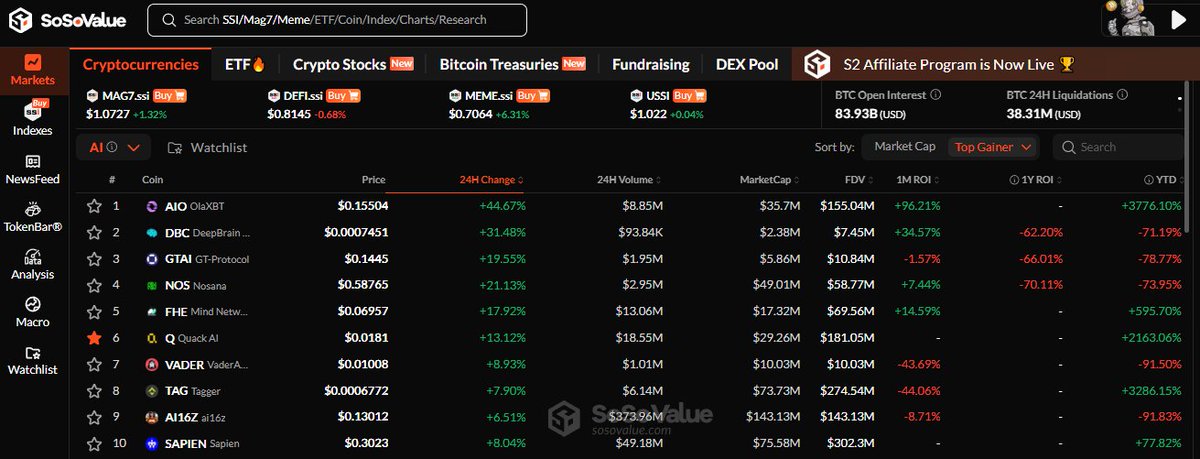The width and height of the screenshot is (1200, 459).
Task: Star DBC DeepBrain to watchlist
Action: (x=94, y=232)
